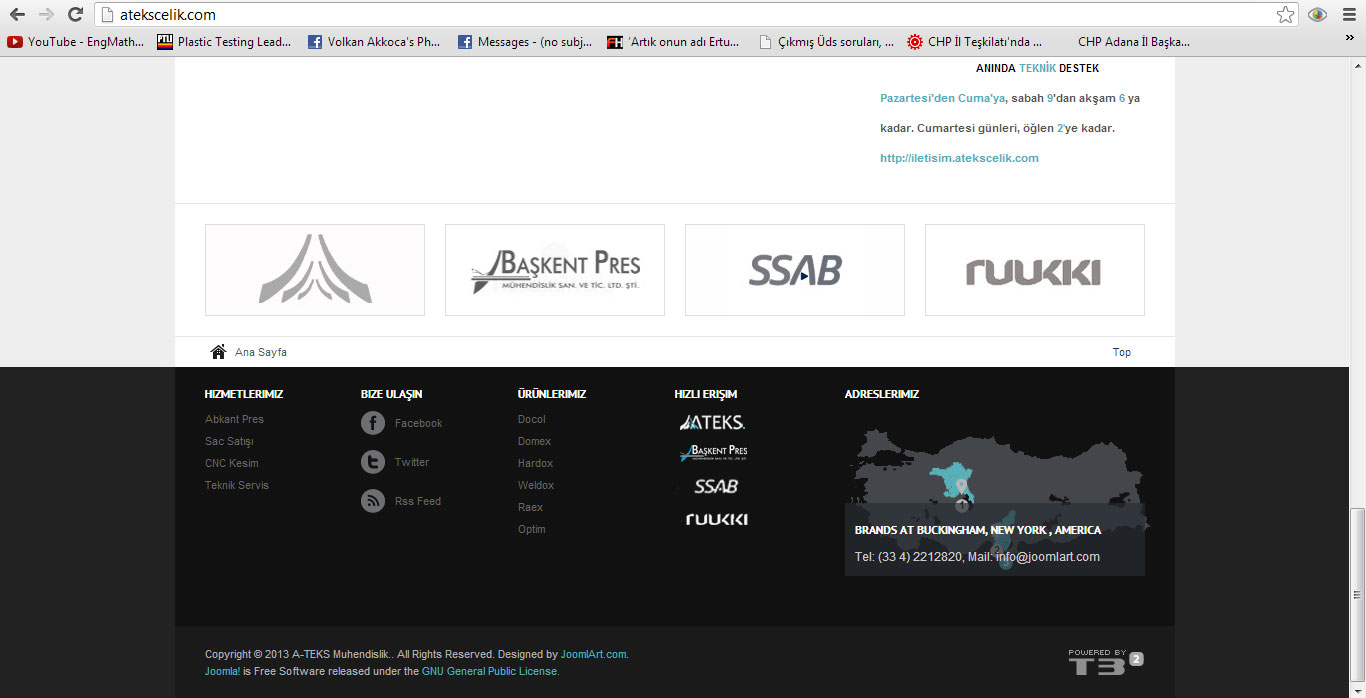
Task: Open the Facebook Messages bookmark
Action: [524, 42]
